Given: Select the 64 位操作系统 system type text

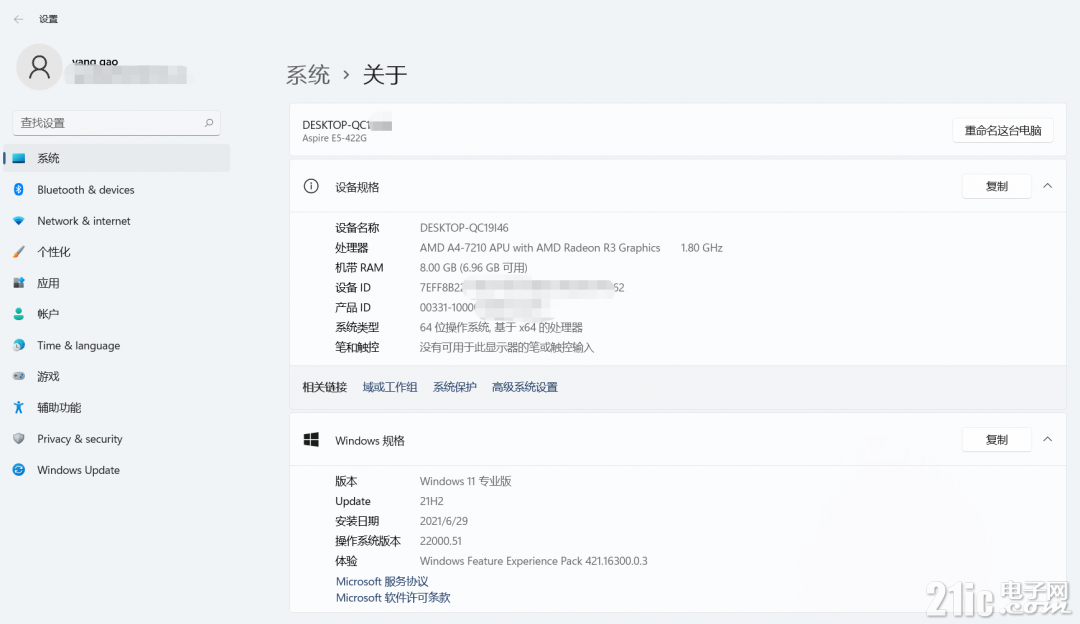Looking at the screenshot, I should (501, 328).
